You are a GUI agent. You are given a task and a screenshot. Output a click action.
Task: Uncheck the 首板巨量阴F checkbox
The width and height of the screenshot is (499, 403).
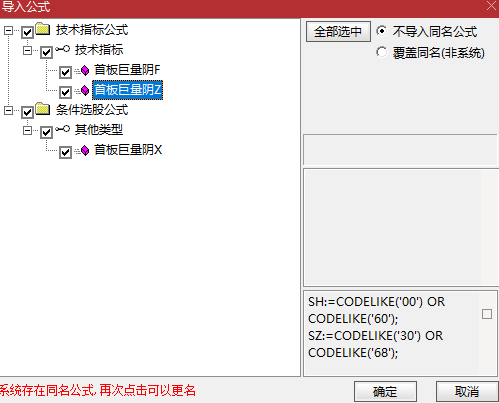(65, 72)
